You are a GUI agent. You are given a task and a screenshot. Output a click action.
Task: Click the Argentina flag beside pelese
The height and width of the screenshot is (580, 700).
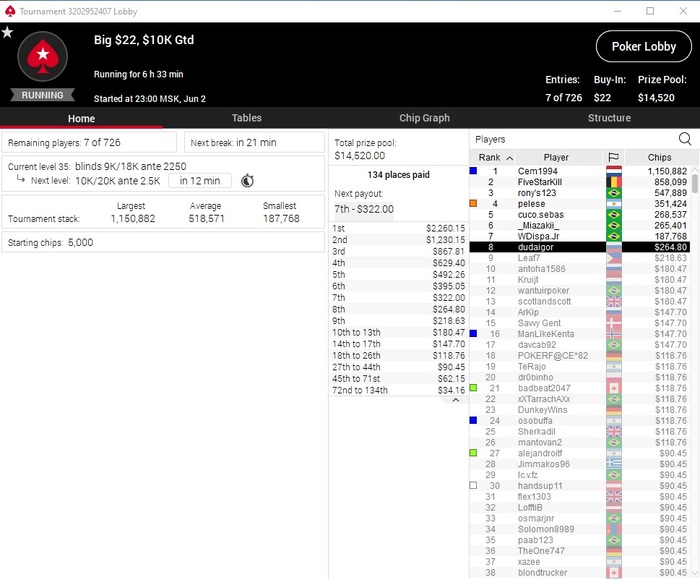pos(614,204)
